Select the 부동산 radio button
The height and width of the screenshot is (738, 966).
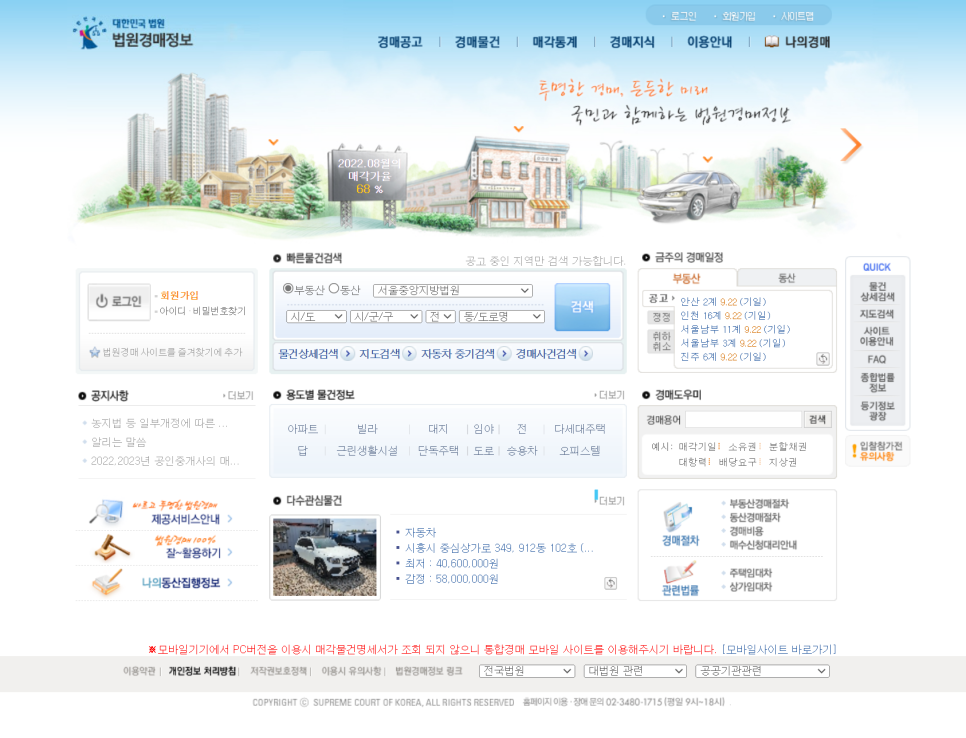[288, 289]
